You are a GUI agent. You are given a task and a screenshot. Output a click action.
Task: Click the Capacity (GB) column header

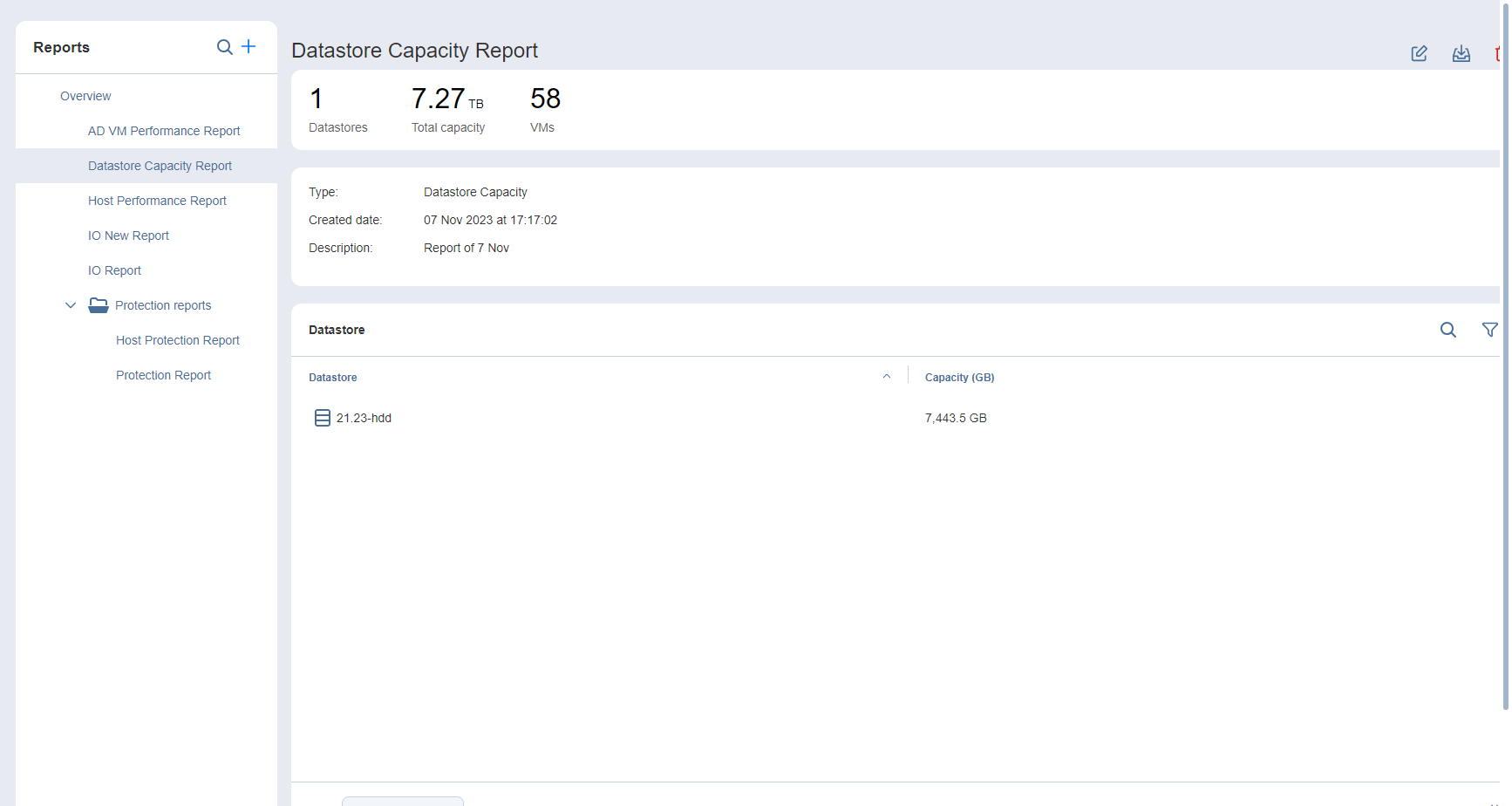[959, 378]
